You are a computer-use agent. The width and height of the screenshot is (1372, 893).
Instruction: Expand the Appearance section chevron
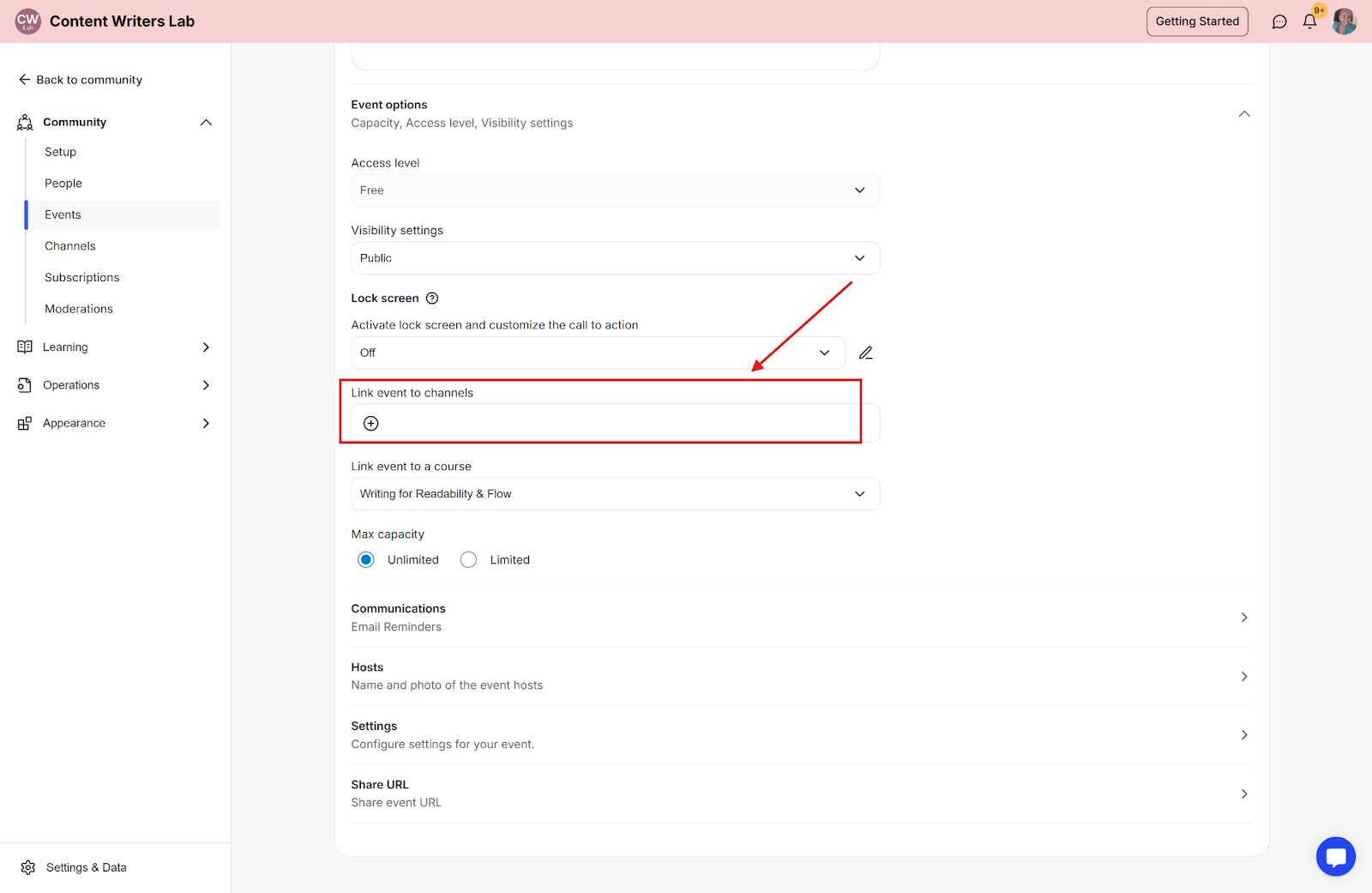click(206, 424)
